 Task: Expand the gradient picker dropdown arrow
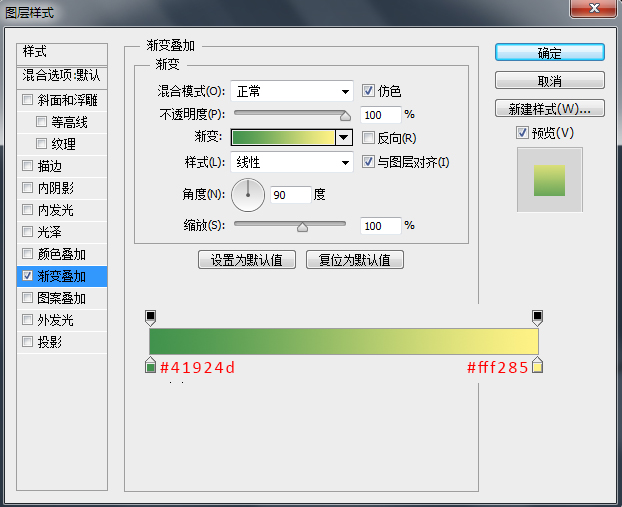(x=344, y=138)
